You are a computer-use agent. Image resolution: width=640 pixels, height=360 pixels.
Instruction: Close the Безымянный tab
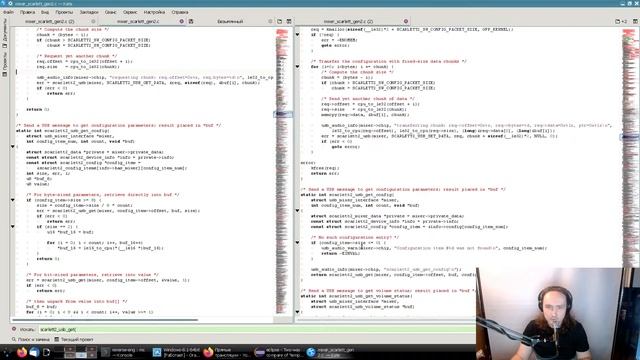pos(270,21)
